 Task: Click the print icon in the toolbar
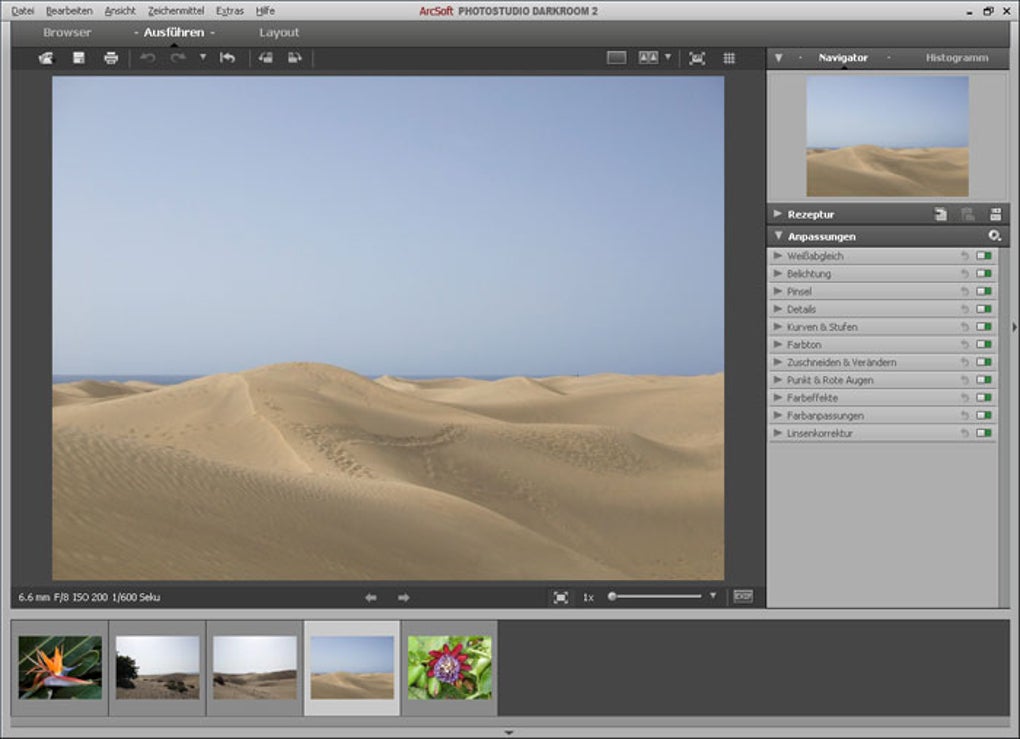(x=111, y=58)
